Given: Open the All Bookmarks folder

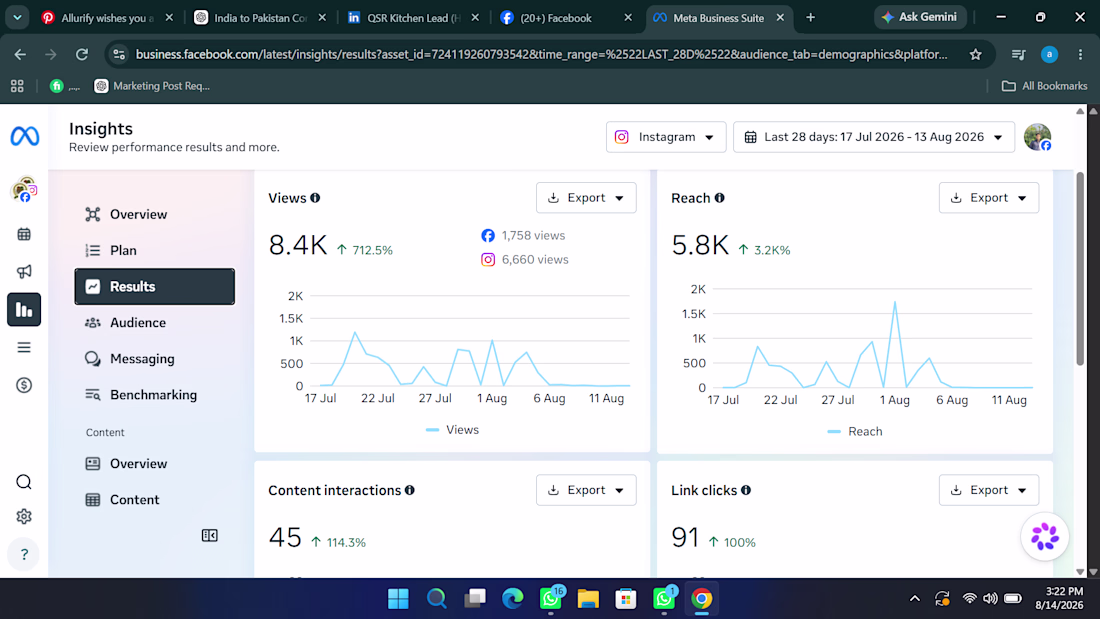Looking at the screenshot, I should pos(1045,86).
